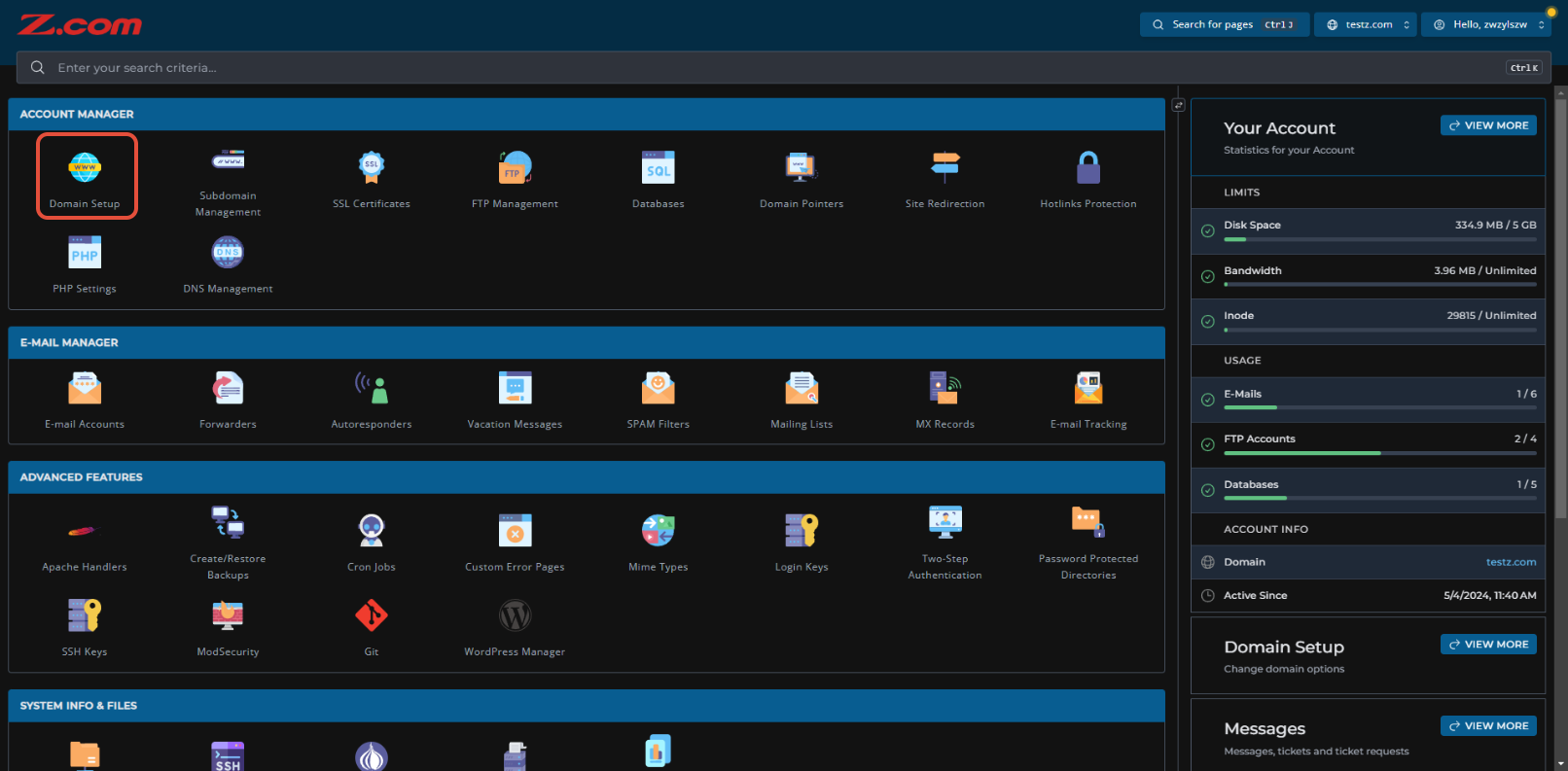Open SSH Keys
This screenshot has height=771, width=1568.
click(x=85, y=628)
